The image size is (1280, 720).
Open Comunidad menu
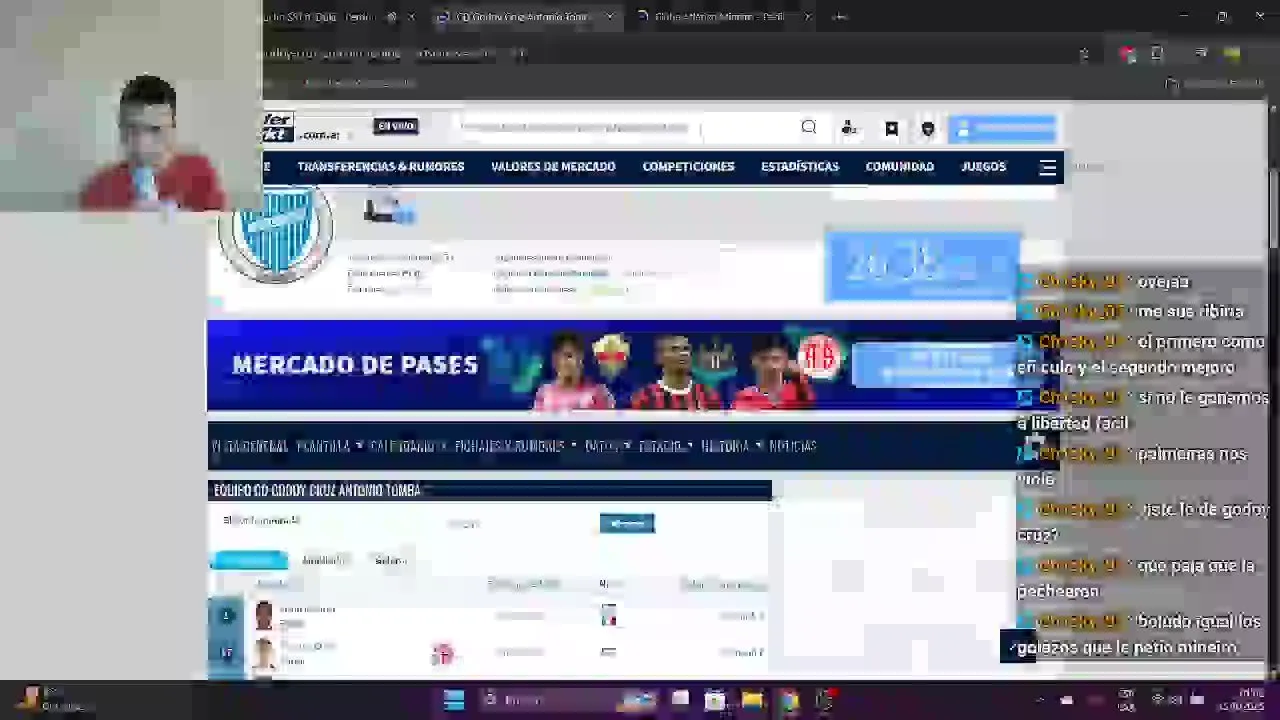point(900,167)
